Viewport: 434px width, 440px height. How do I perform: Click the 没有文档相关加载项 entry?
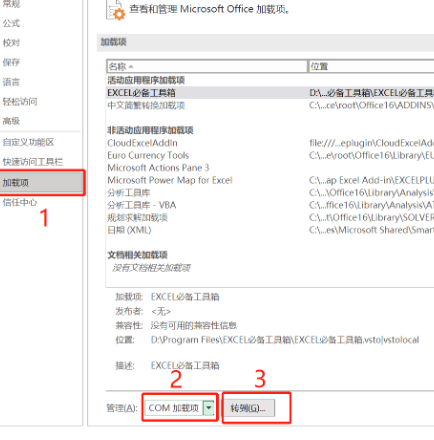tap(151, 268)
